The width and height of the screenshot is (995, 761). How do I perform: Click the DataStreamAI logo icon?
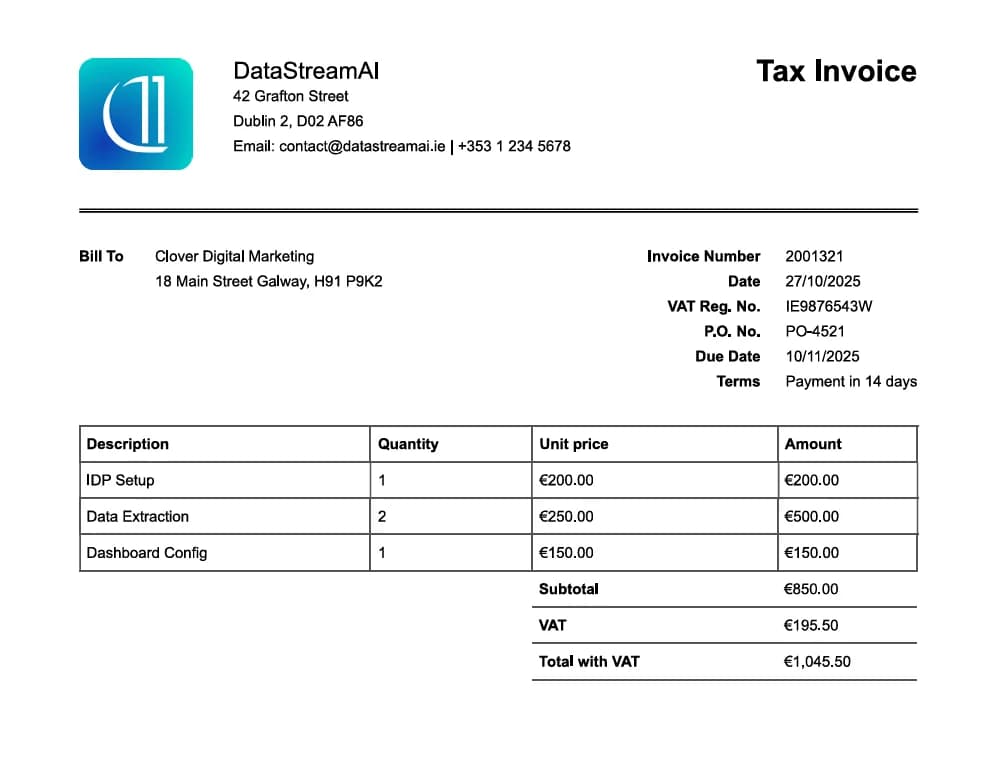pyautogui.click(x=136, y=112)
